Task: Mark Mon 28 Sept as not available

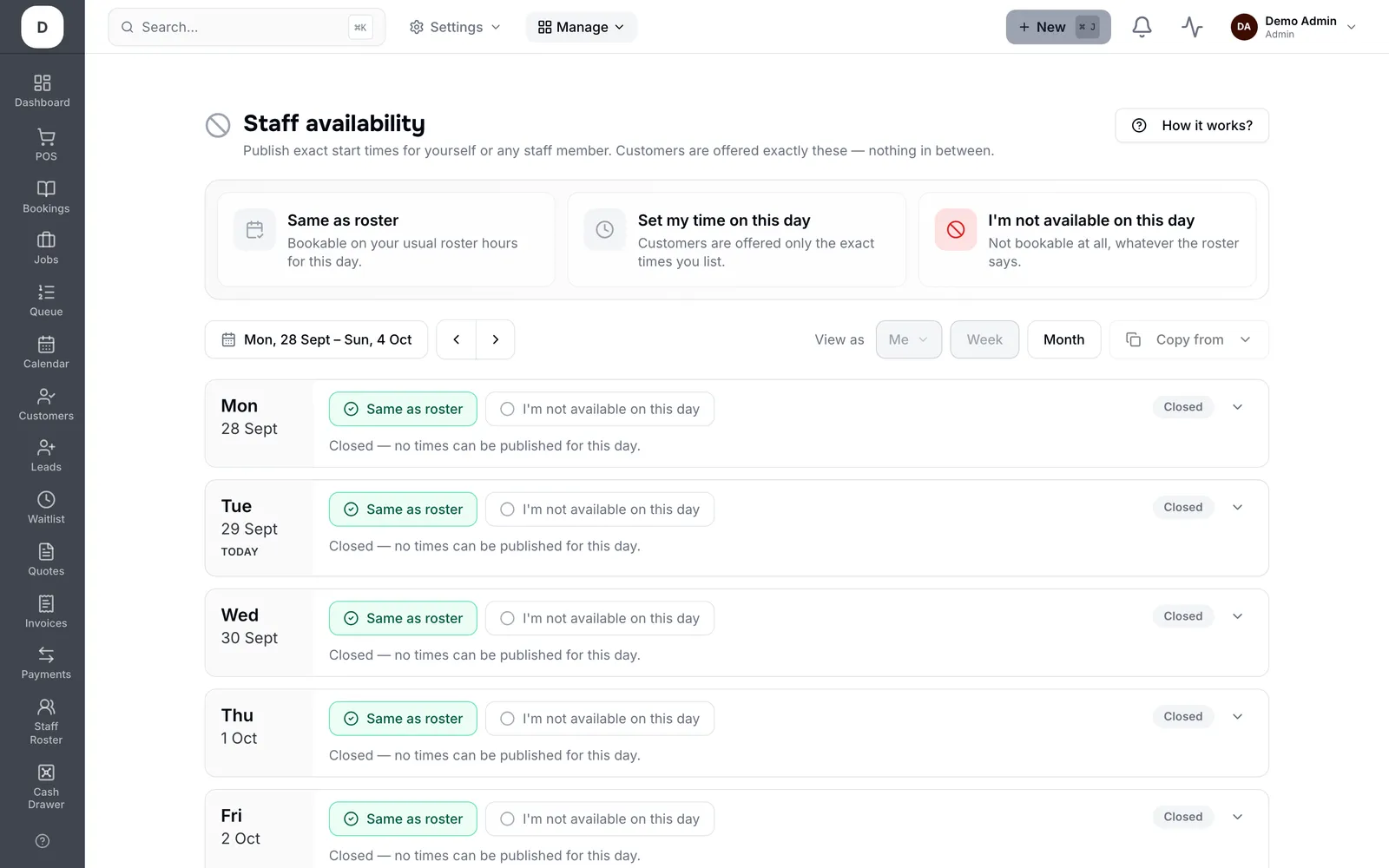Action: 600,409
